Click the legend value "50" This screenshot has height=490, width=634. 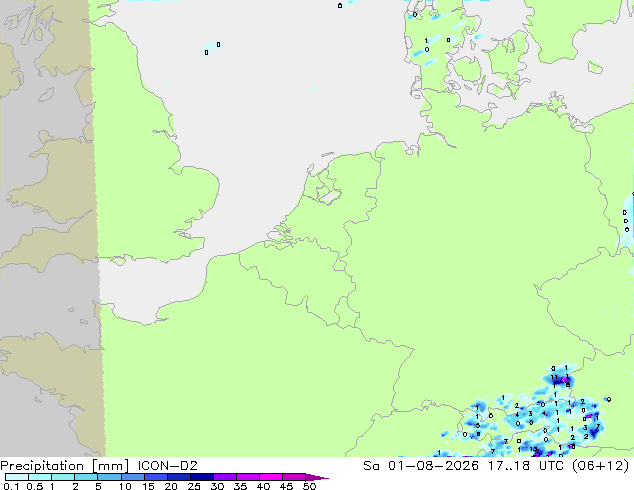(309, 486)
